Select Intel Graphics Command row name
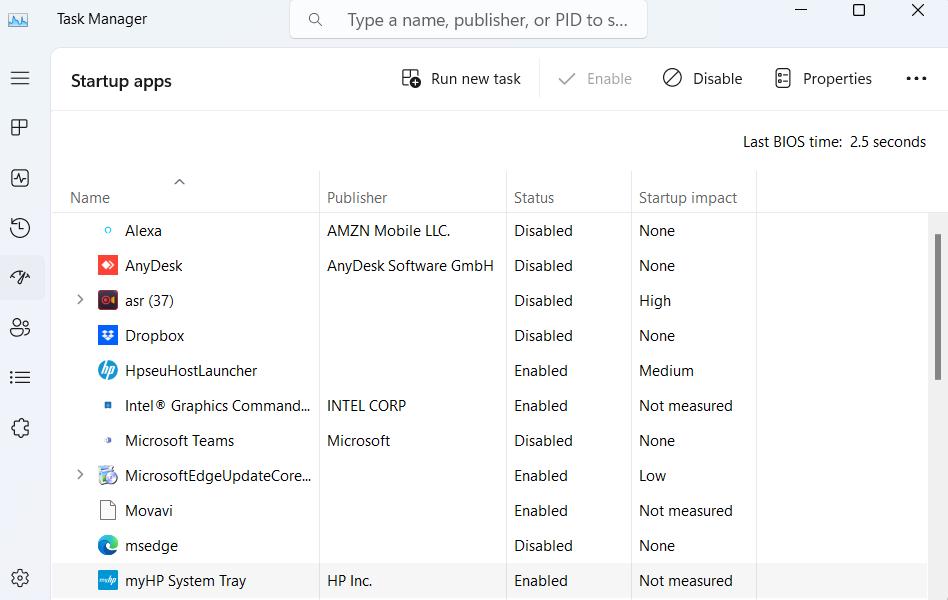The width and height of the screenshot is (948, 600). (x=218, y=406)
